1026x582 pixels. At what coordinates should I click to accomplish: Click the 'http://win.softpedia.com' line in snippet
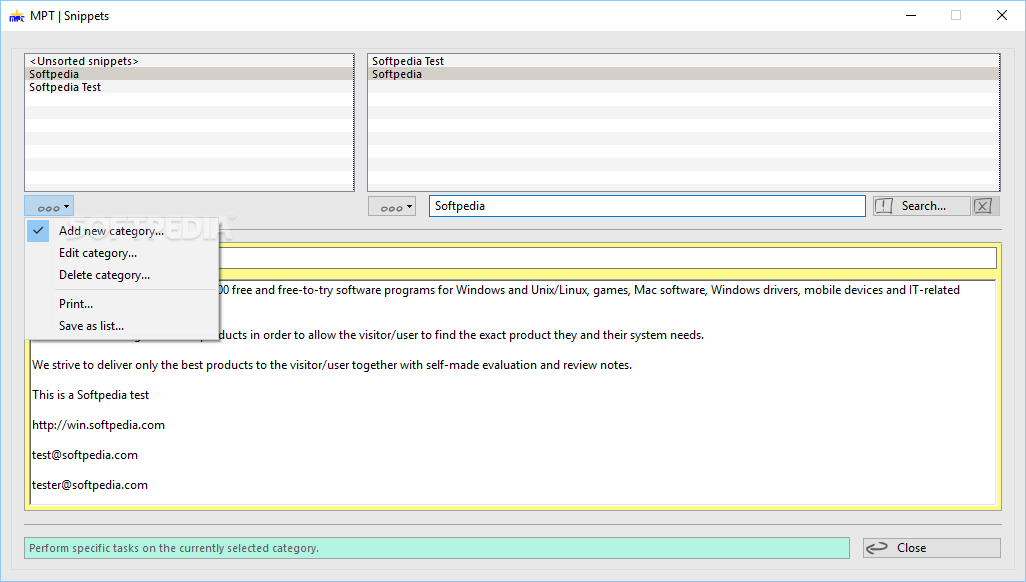coord(98,426)
